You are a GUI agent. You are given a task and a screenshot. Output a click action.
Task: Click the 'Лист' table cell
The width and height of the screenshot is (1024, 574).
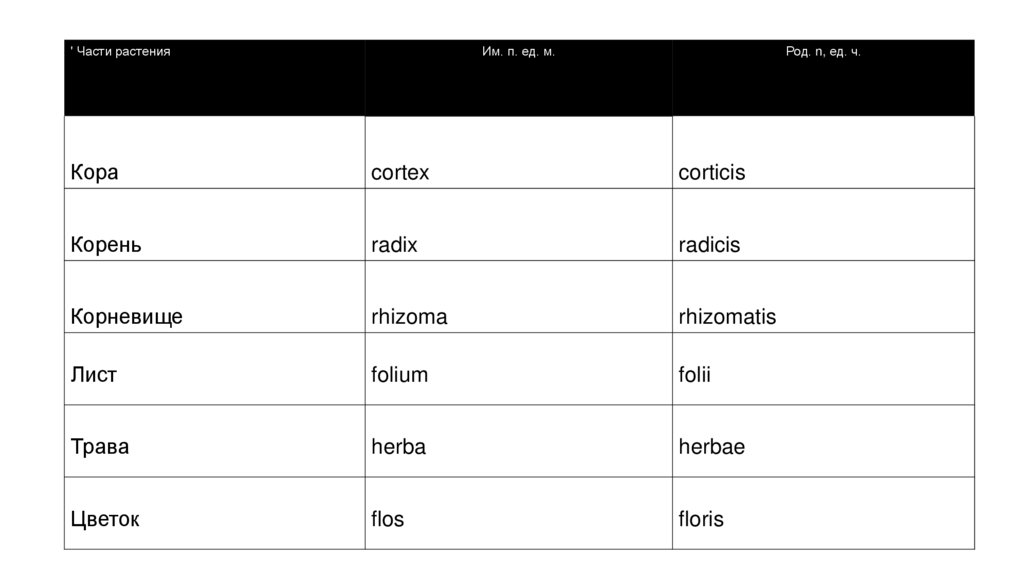coord(94,375)
